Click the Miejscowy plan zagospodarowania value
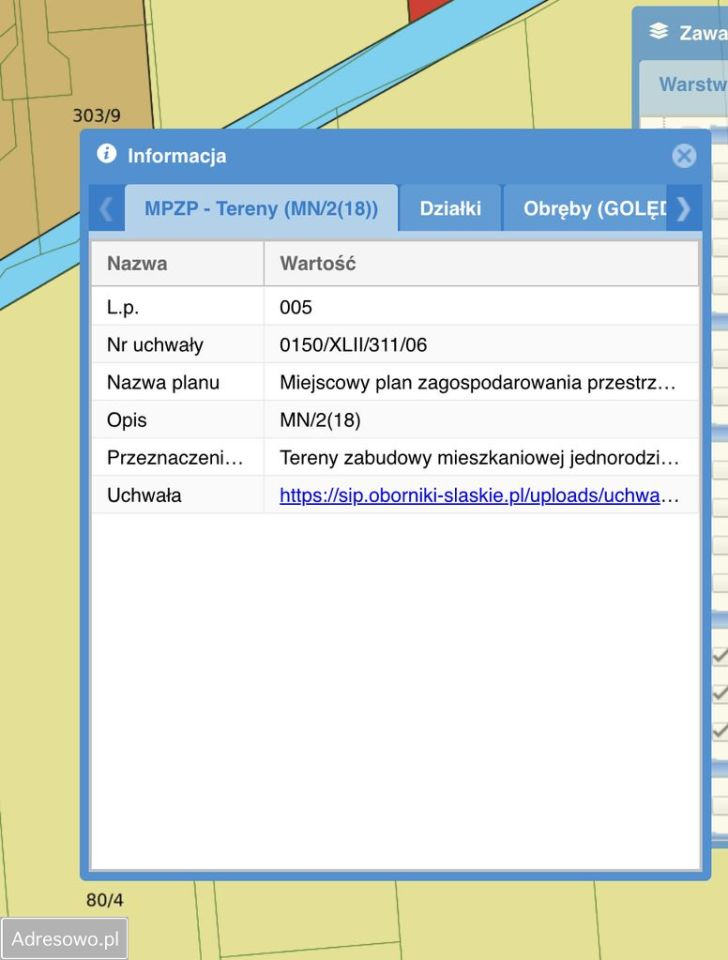Image resolution: width=728 pixels, height=960 pixels. coord(478,383)
